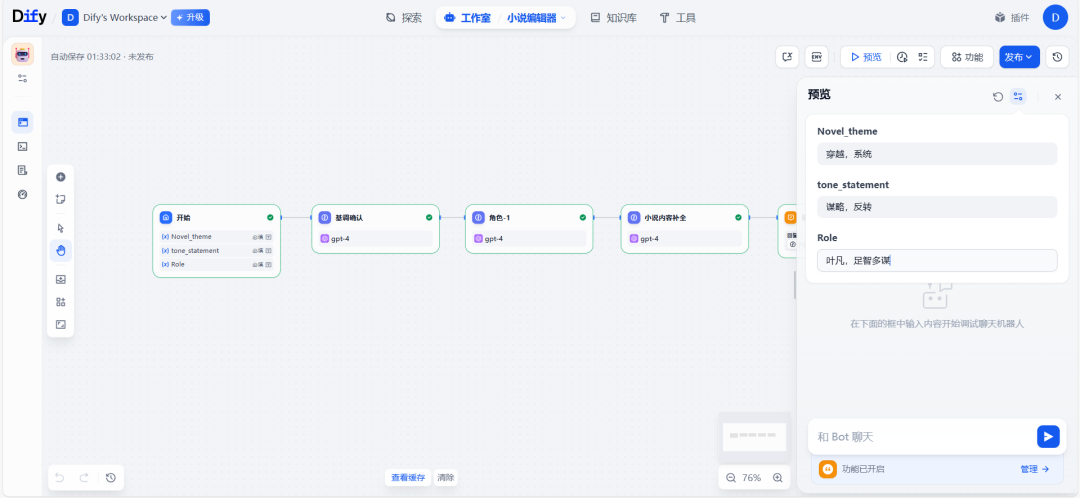
Task: Open the ENV environment variables button
Action: pyautogui.click(x=817, y=57)
